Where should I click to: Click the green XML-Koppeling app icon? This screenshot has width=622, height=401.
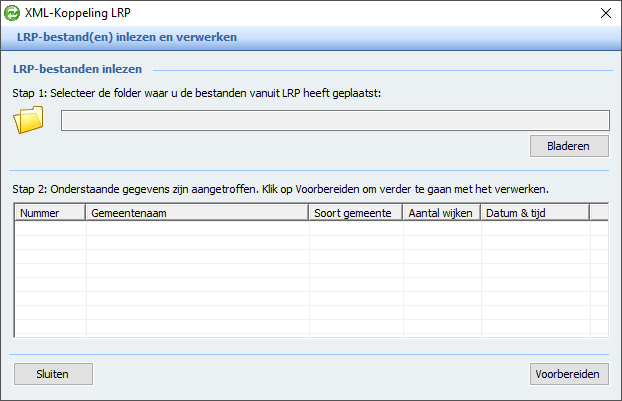(x=12, y=13)
